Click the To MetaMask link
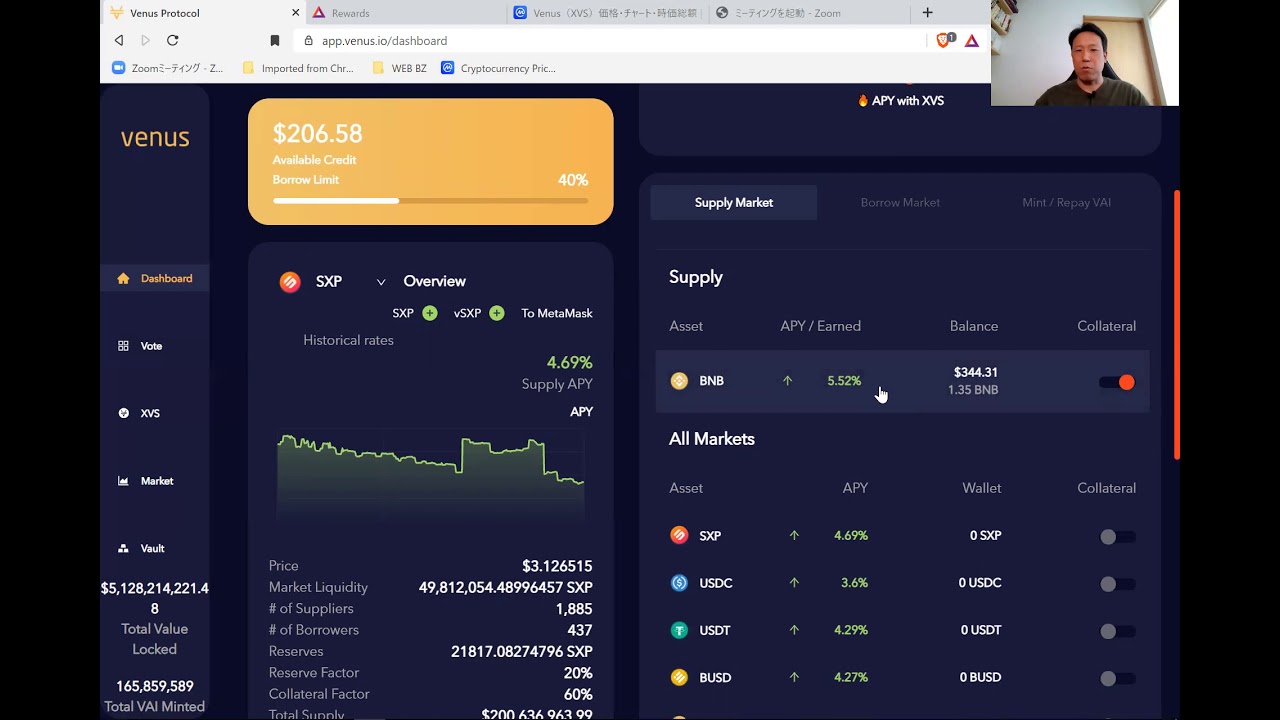Image resolution: width=1280 pixels, height=720 pixels. click(556, 313)
